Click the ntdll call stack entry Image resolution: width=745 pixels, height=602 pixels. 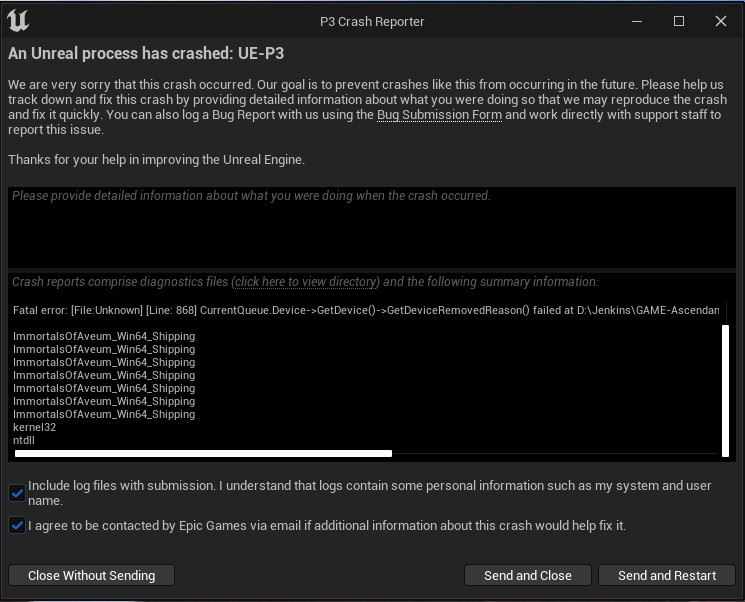pos(23,440)
